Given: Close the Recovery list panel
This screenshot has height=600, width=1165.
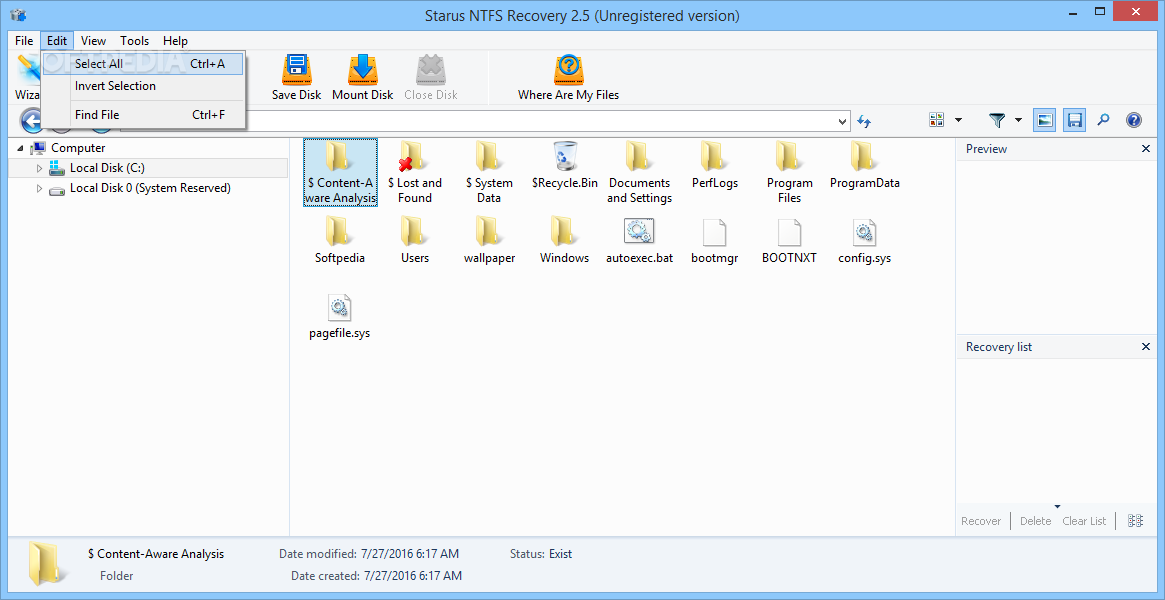Looking at the screenshot, I should (x=1146, y=347).
